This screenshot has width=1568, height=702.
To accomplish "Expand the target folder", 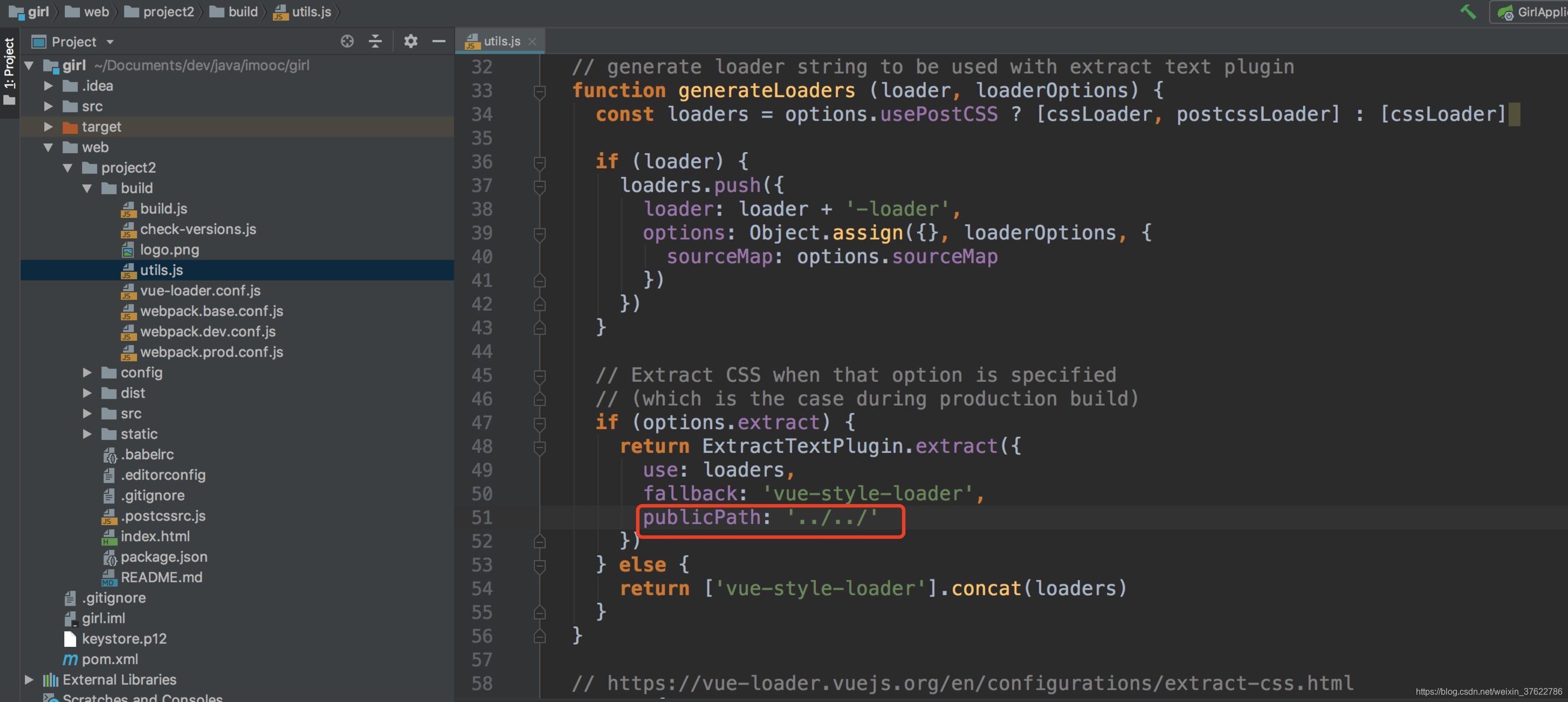I will click(x=48, y=127).
